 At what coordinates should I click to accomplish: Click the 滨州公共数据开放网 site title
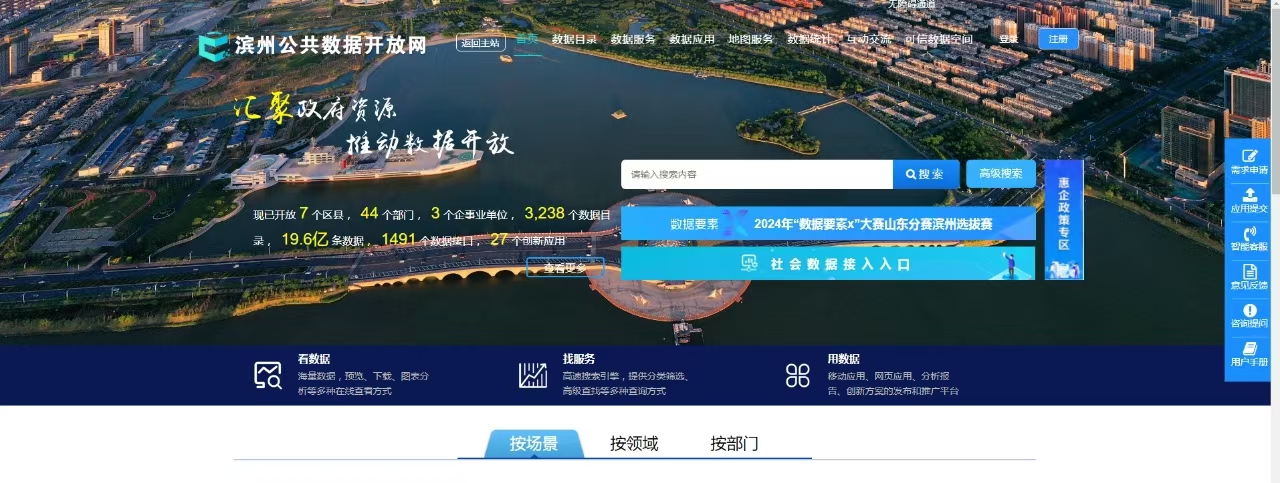[331, 46]
